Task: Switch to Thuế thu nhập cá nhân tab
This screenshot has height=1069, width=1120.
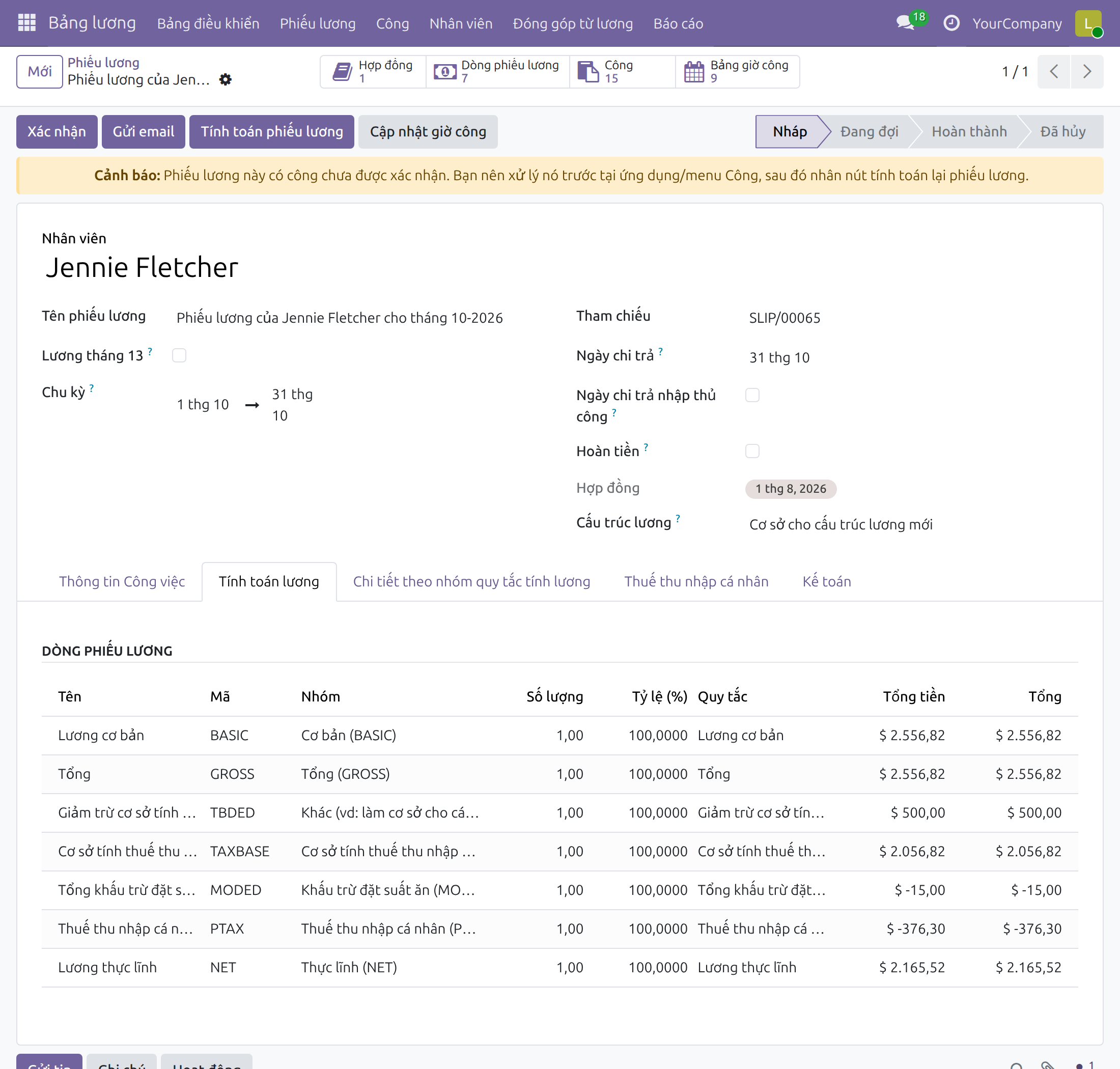Action: click(696, 581)
